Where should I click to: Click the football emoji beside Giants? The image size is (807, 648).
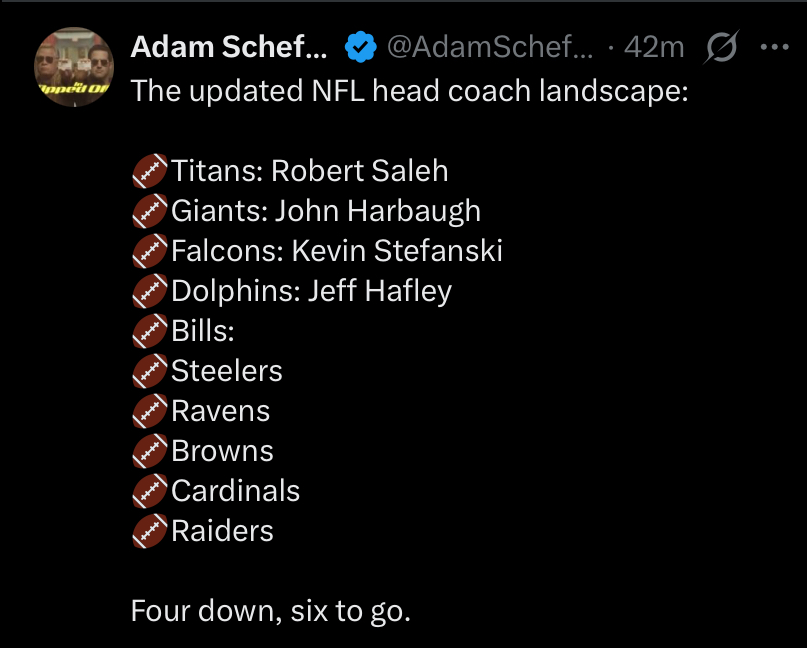tap(149, 211)
